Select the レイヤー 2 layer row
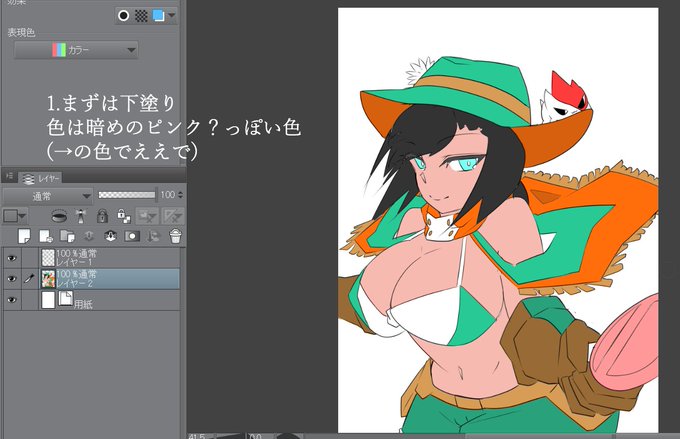Viewport: 680px width, 439px height. 92,279
